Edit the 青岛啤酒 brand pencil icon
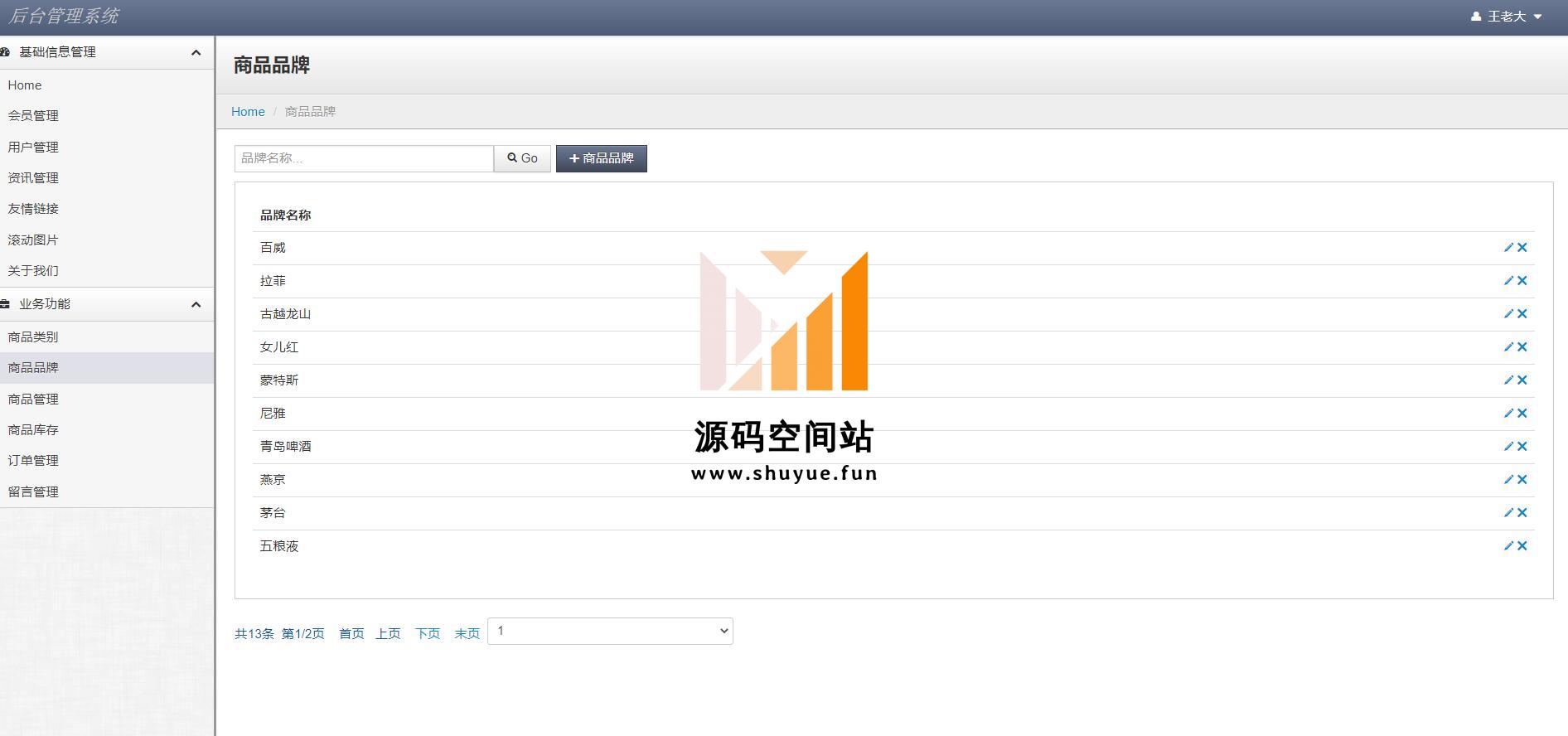This screenshot has width=1568, height=736. tap(1508, 447)
